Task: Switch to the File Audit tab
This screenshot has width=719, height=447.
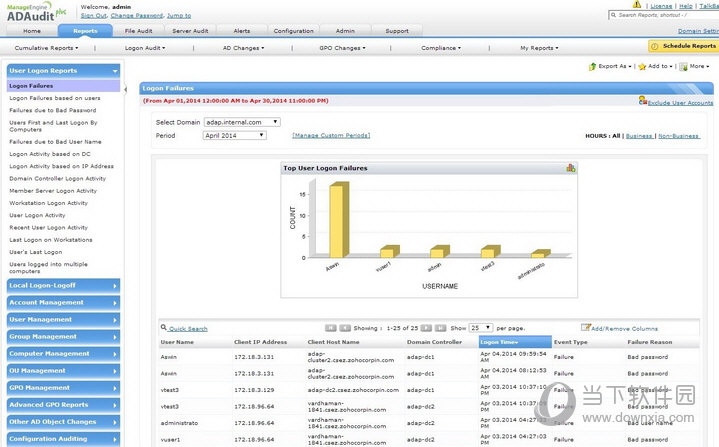Action: (138, 31)
